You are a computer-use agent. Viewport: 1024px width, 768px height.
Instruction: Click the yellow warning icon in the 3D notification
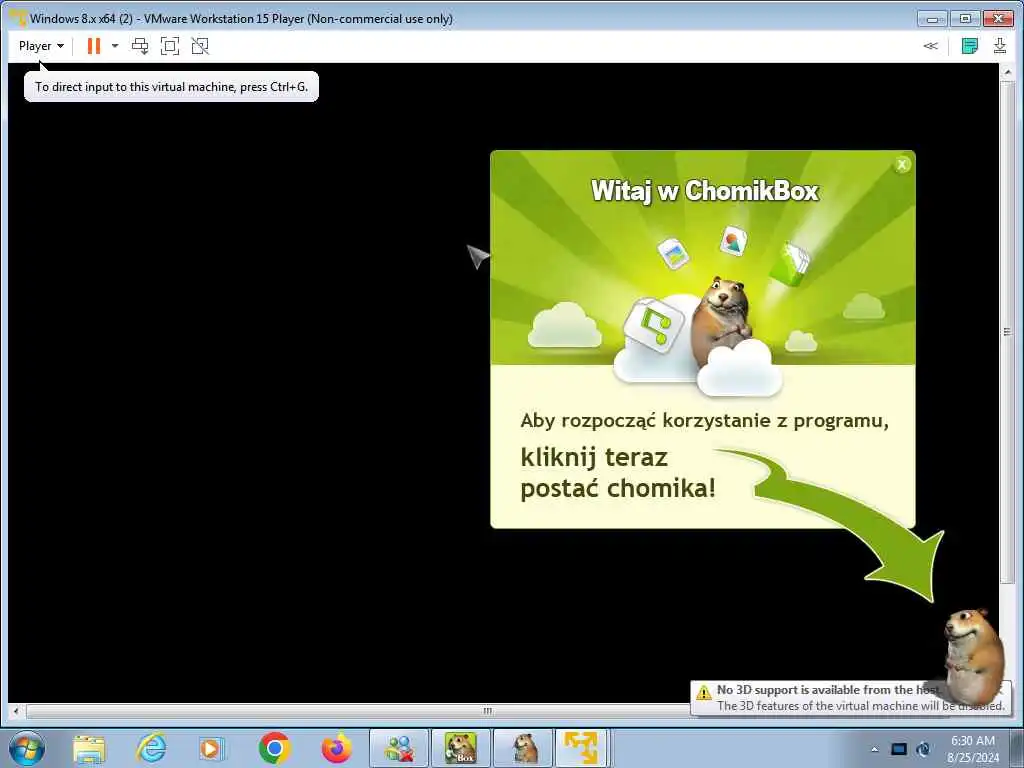(x=703, y=692)
